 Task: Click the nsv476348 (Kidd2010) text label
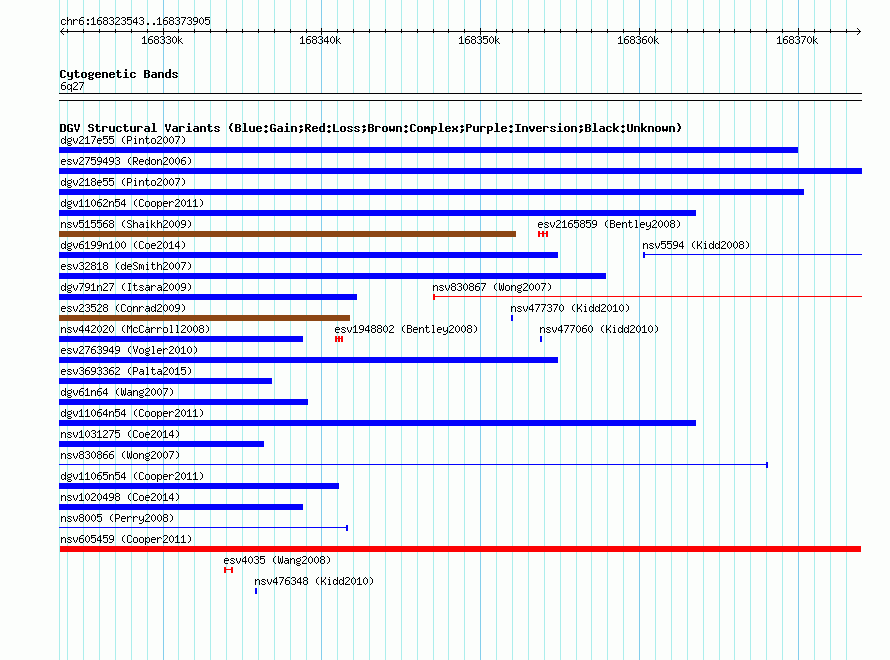[x=314, y=581]
